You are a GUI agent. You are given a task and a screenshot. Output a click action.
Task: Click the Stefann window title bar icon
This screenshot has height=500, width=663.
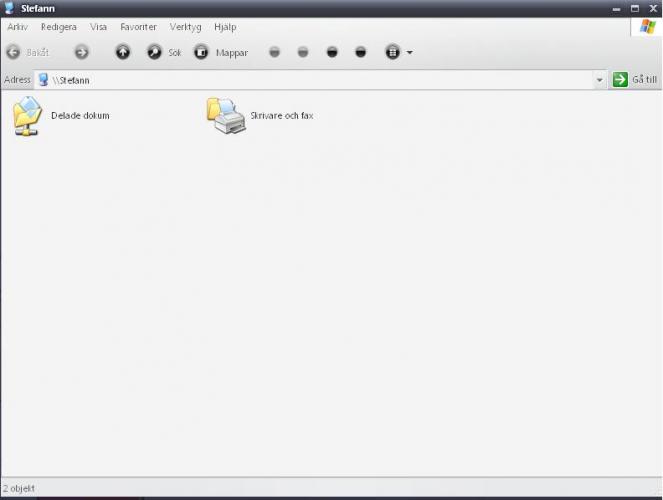[x=8, y=8]
